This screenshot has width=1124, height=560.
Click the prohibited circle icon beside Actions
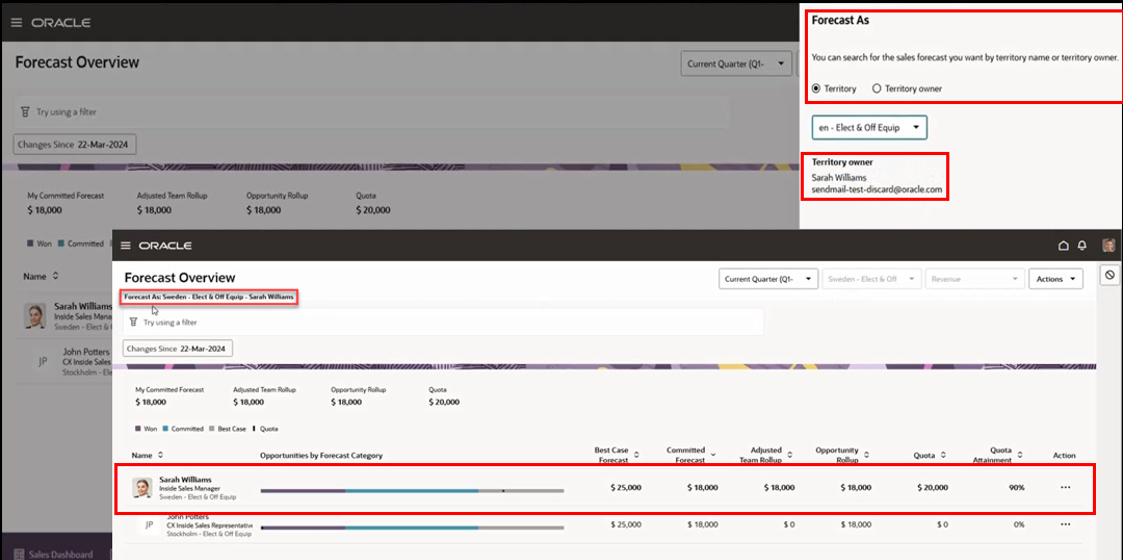pos(1109,275)
